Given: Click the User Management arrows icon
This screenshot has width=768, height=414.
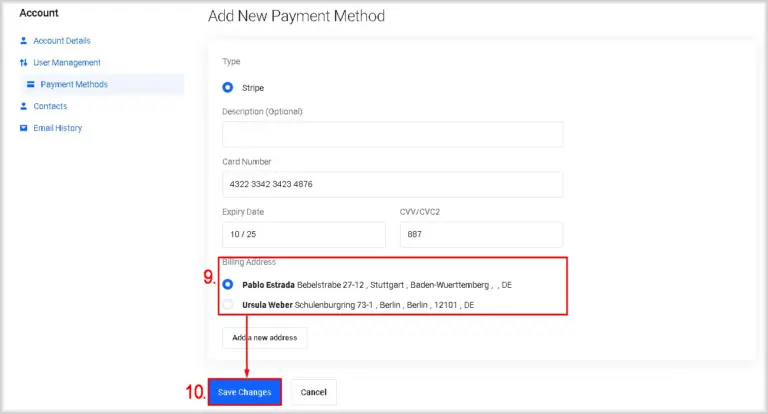Looking at the screenshot, I should pos(24,62).
